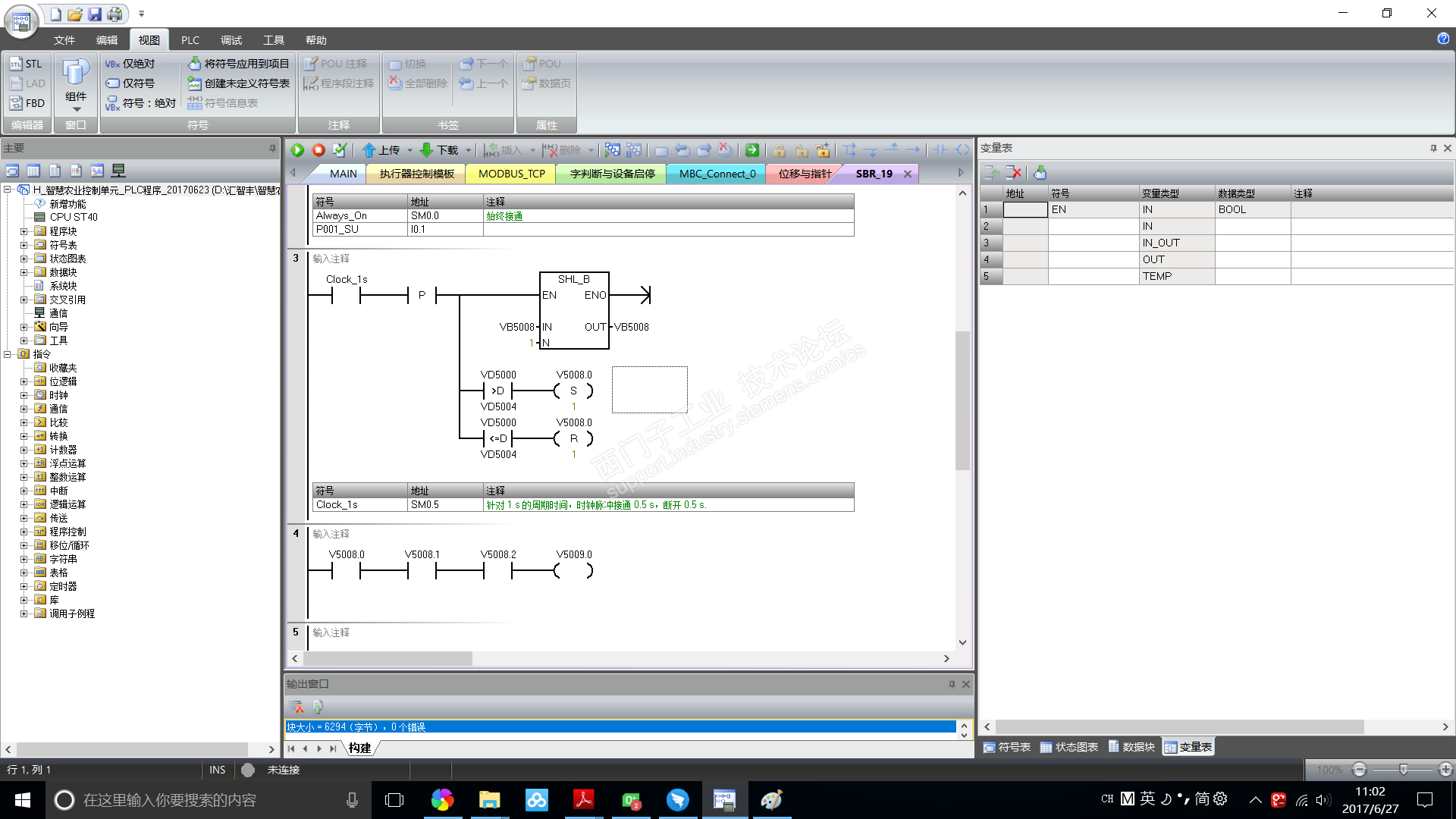The width and height of the screenshot is (1456, 819).
Task: Click apply symbols to project button
Action: coord(239,64)
